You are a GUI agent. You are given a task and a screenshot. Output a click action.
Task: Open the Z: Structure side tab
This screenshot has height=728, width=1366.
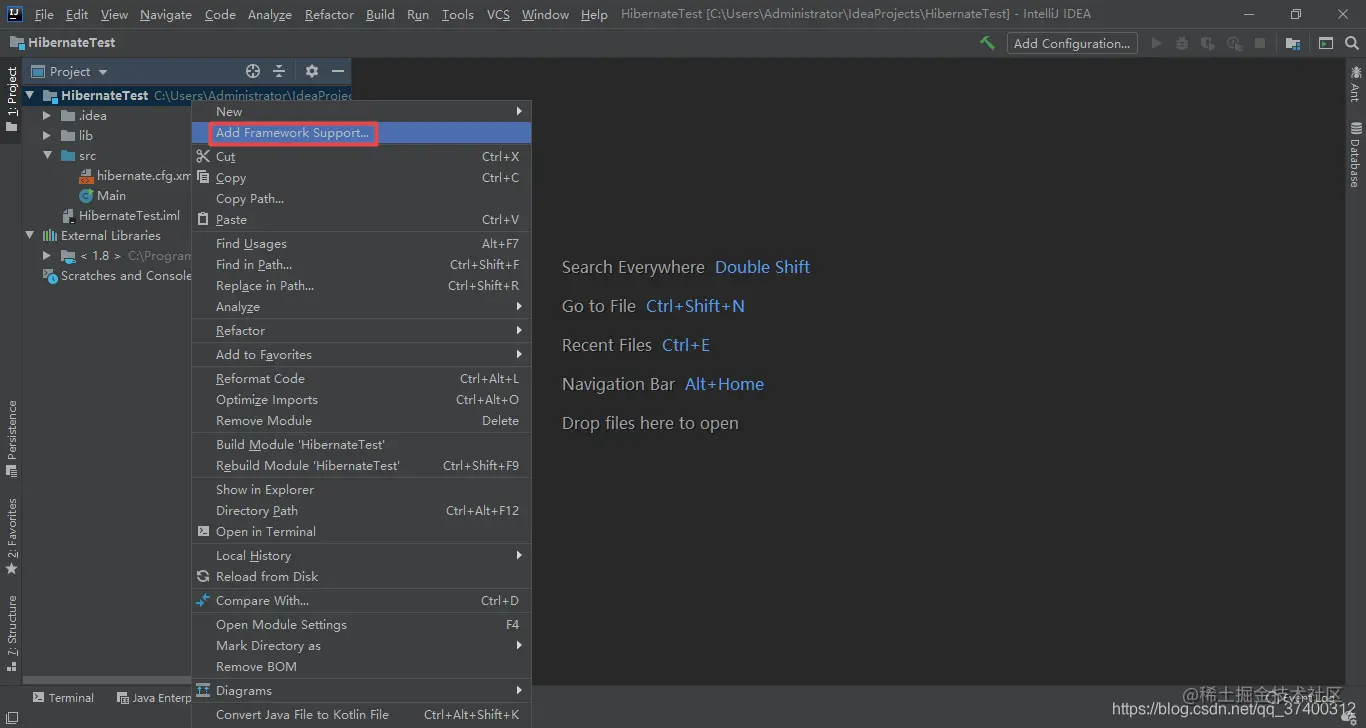pyautogui.click(x=11, y=632)
